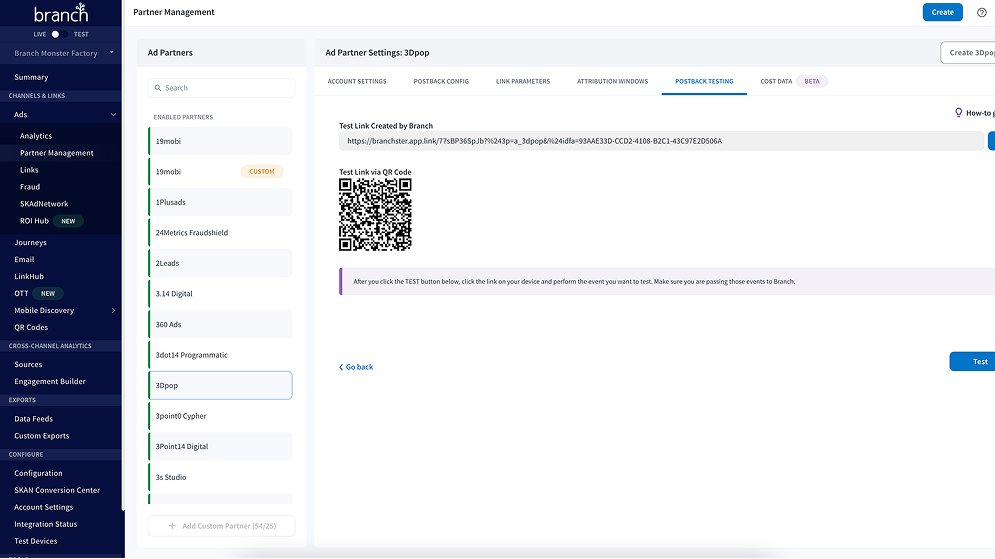Open Sources under Cross-Channel Analytics
Viewport: 995px width, 559px height.
pos(28,365)
